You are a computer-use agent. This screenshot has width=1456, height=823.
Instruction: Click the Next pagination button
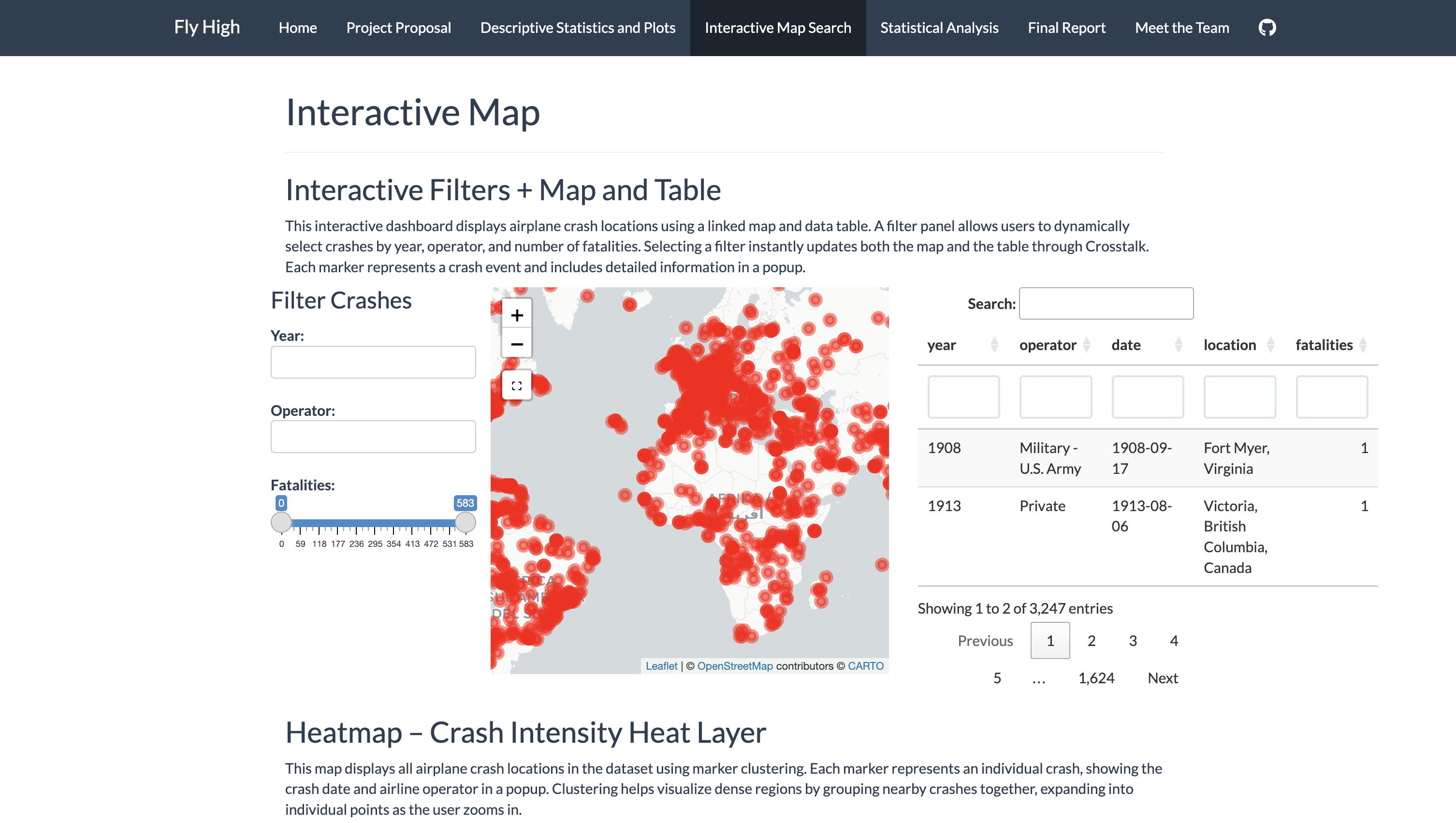(1162, 678)
